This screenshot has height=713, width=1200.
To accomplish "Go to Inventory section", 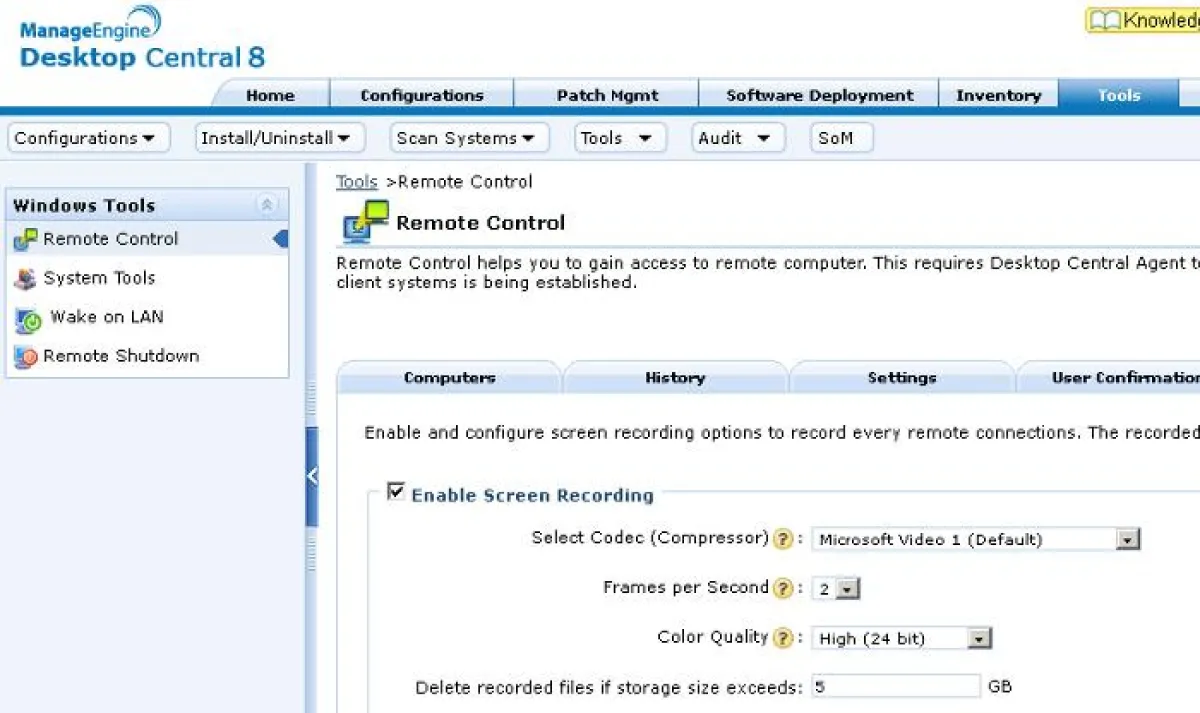I will tap(998, 95).
